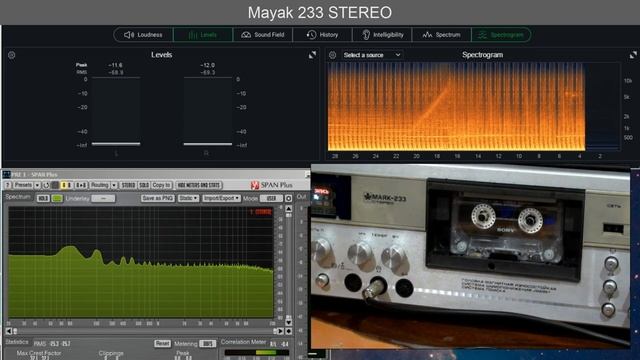Toggle the green spectrum display button

click(x=57, y=198)
